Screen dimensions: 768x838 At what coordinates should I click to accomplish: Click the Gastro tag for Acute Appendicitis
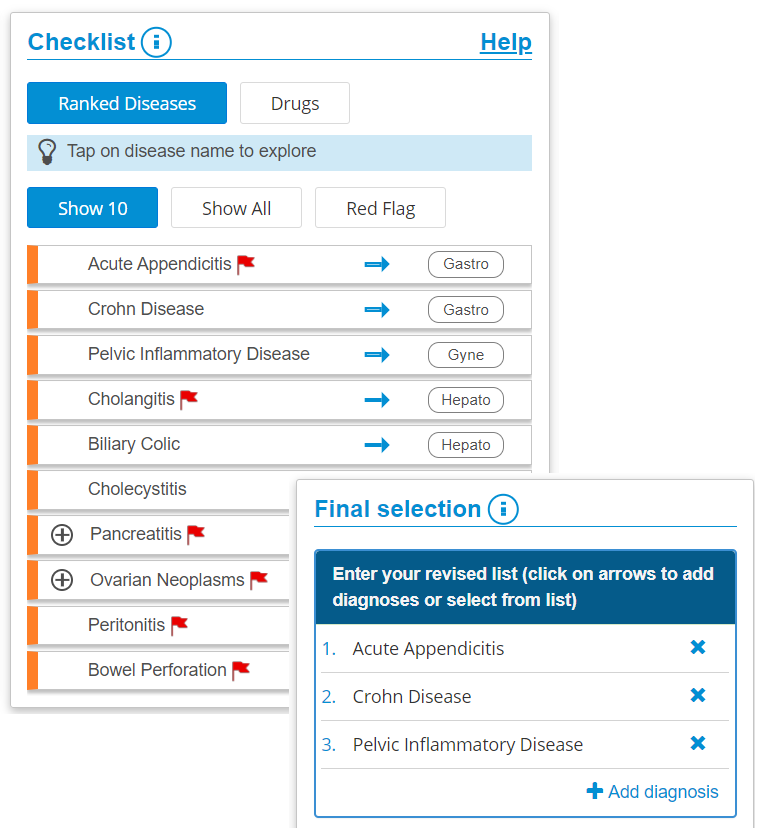466,264
